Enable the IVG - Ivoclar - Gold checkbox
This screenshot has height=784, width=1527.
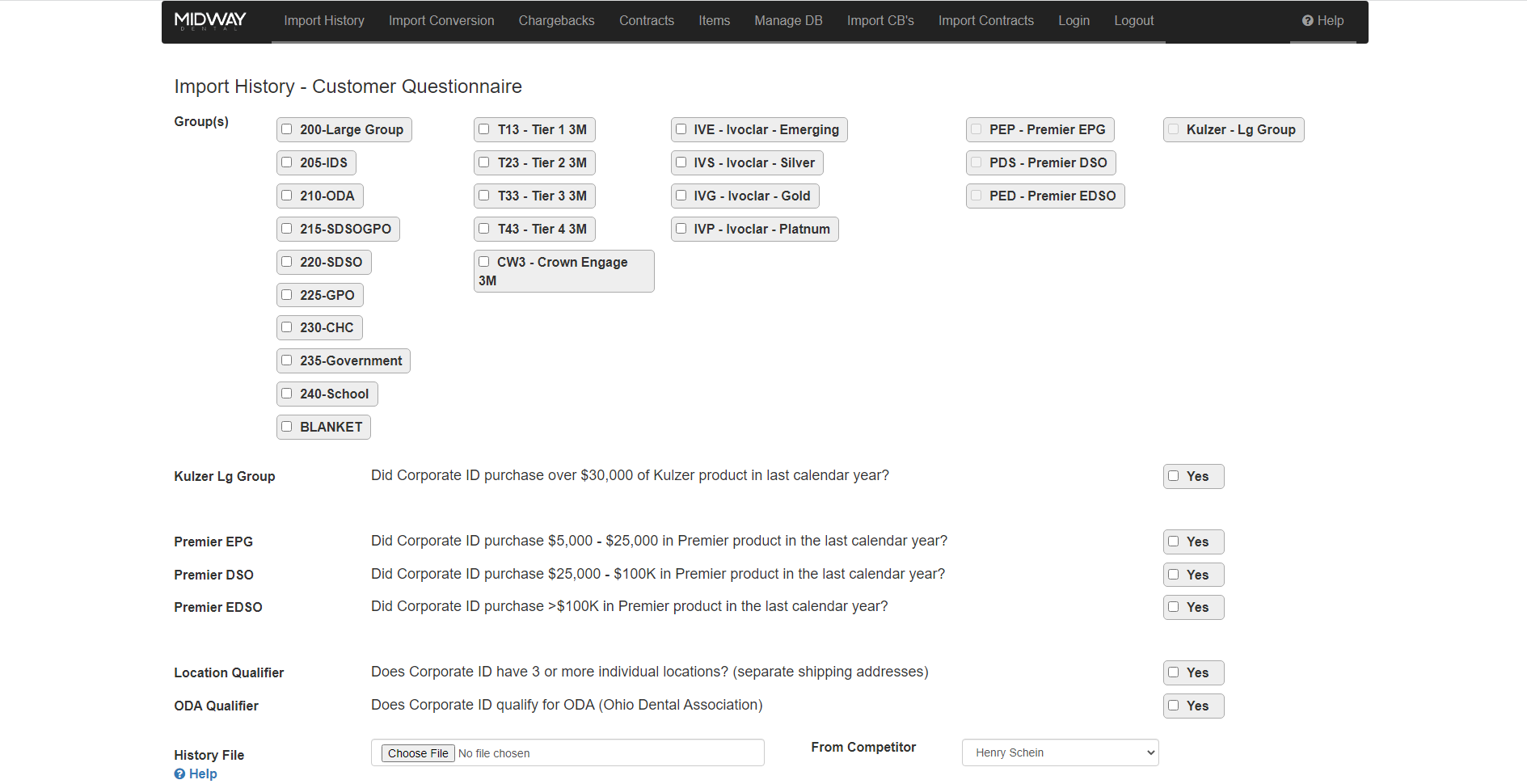tap(681, 196)
